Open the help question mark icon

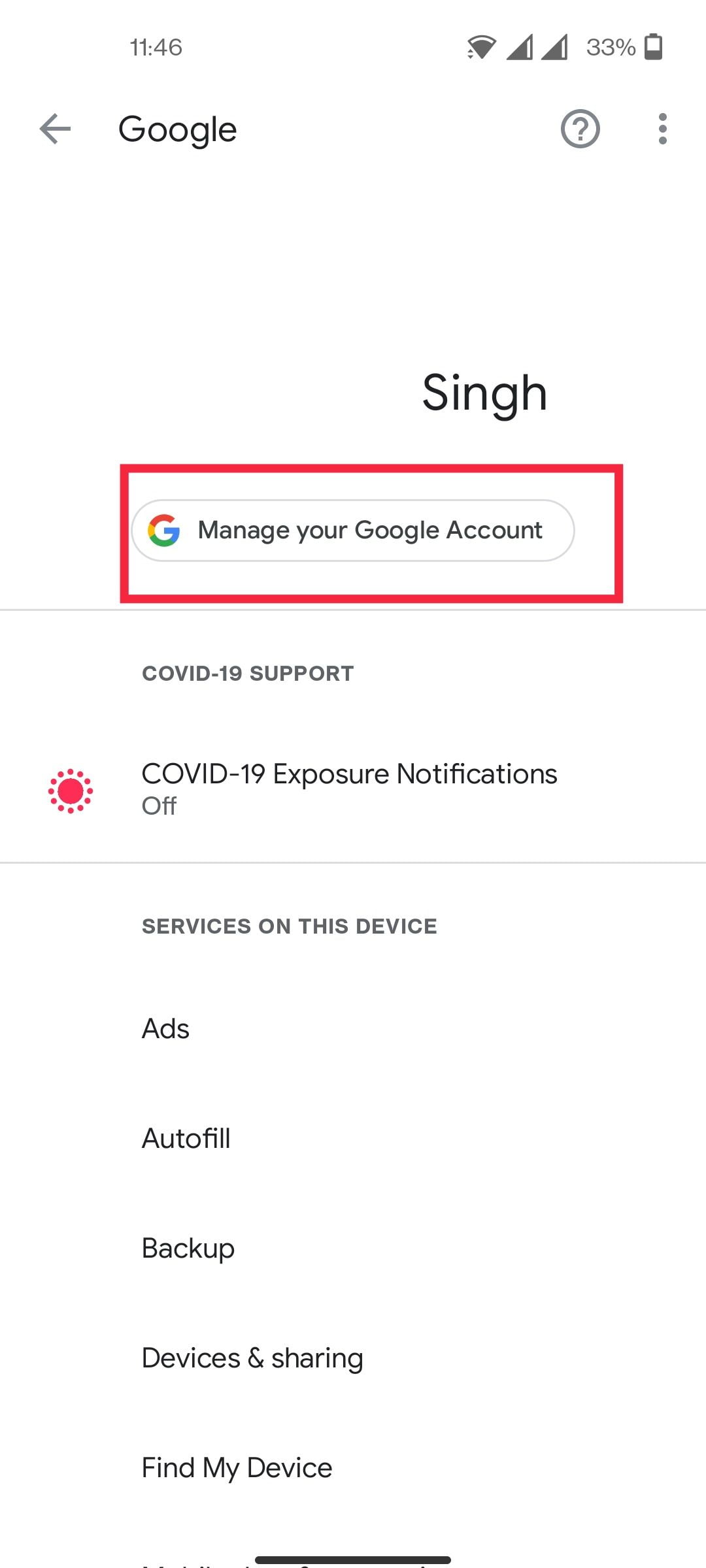pyautogui.click(x=580, y=129)
